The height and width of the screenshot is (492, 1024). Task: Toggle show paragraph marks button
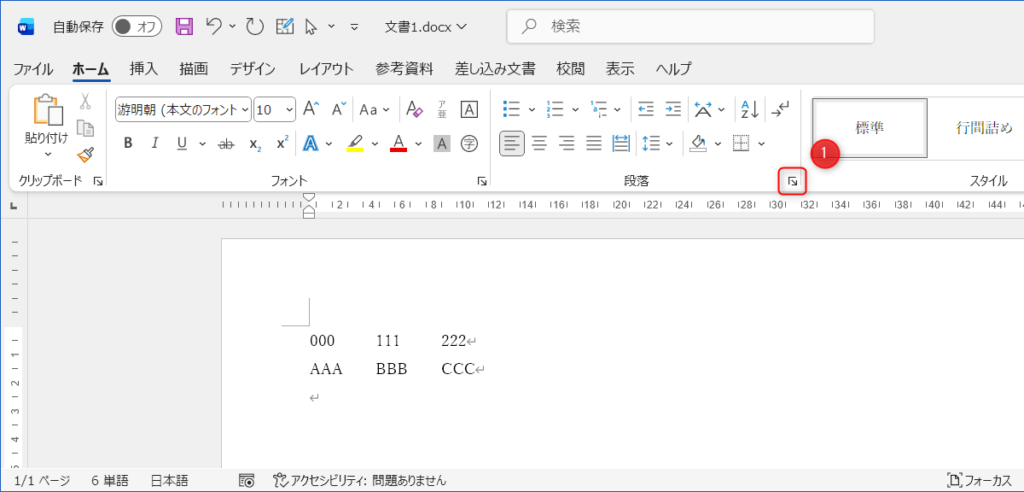[781, 109]
